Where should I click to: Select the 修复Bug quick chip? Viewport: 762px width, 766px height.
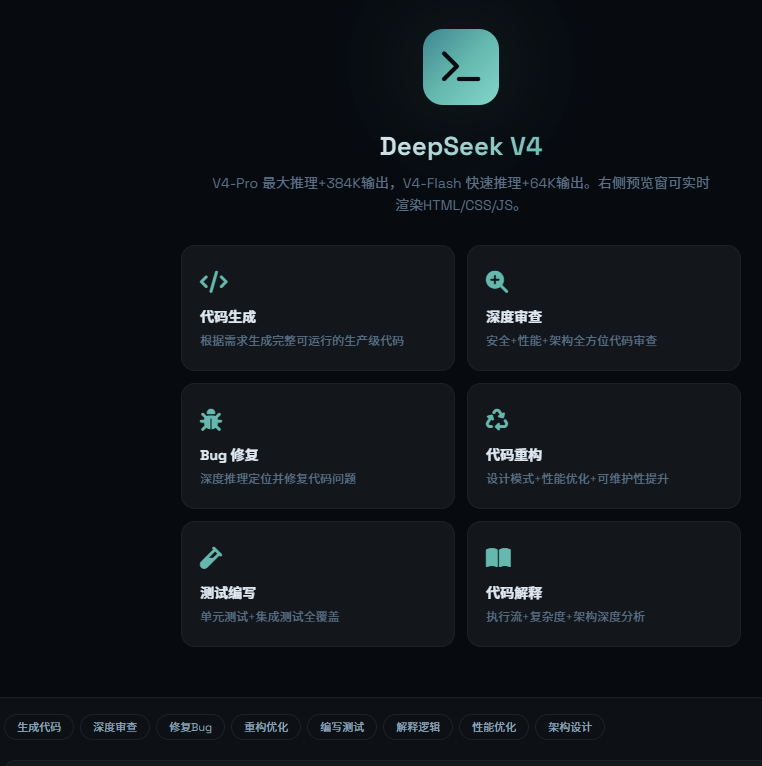click(190, 727)
